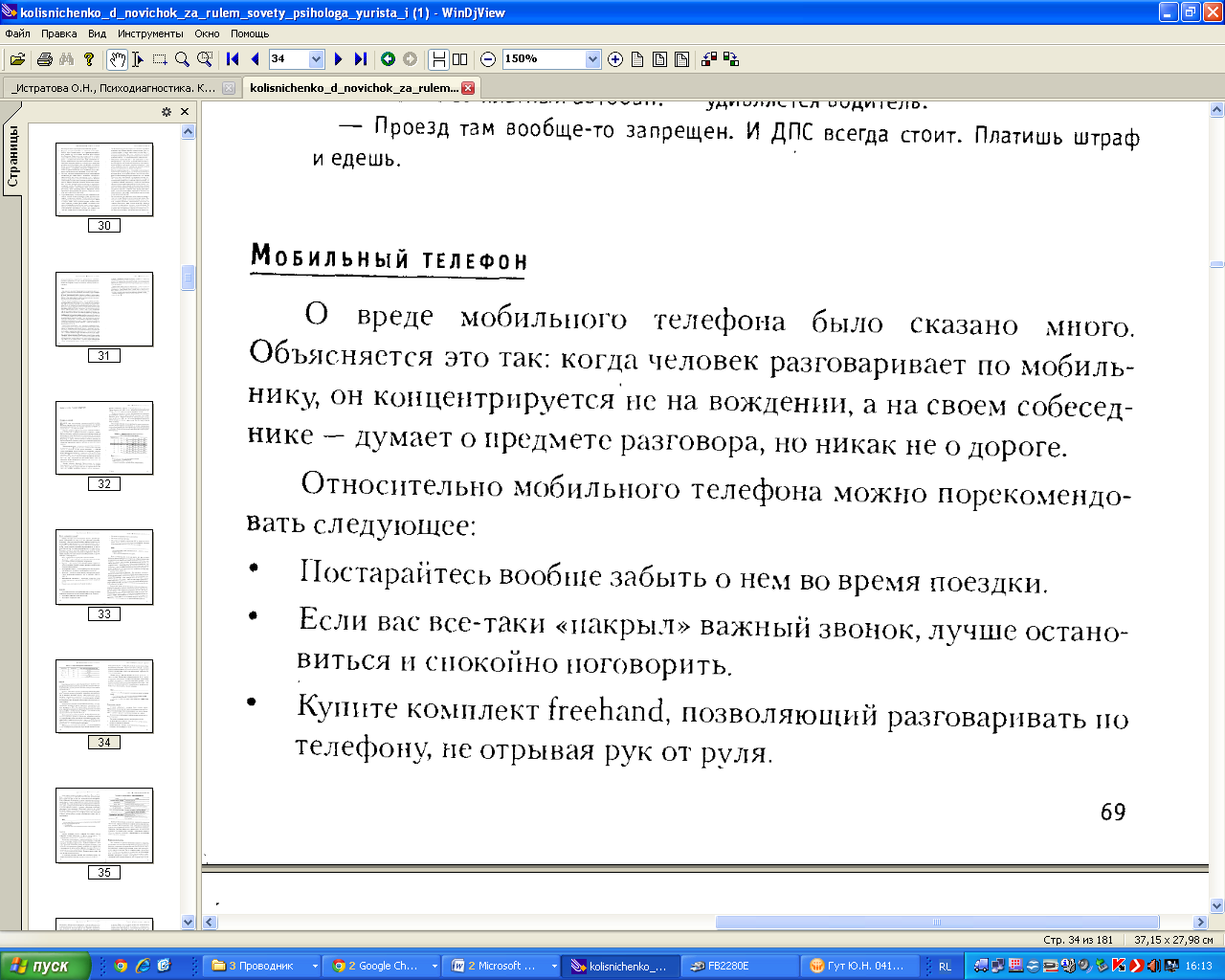This screenshot has height=980, width=1225.
Task: Click the yellow Help question mark icon
Action: pos(89,59)
